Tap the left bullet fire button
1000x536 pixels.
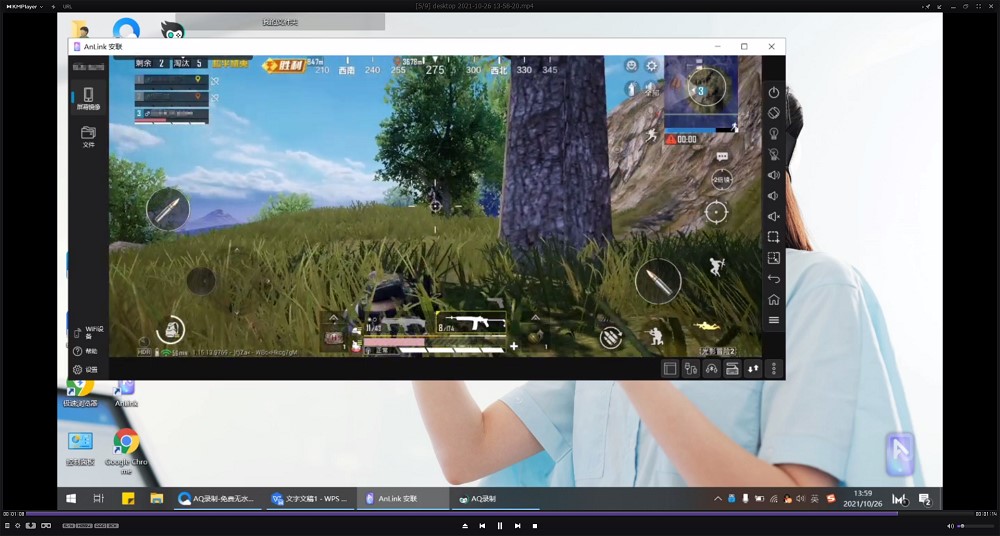click(168, 209)
